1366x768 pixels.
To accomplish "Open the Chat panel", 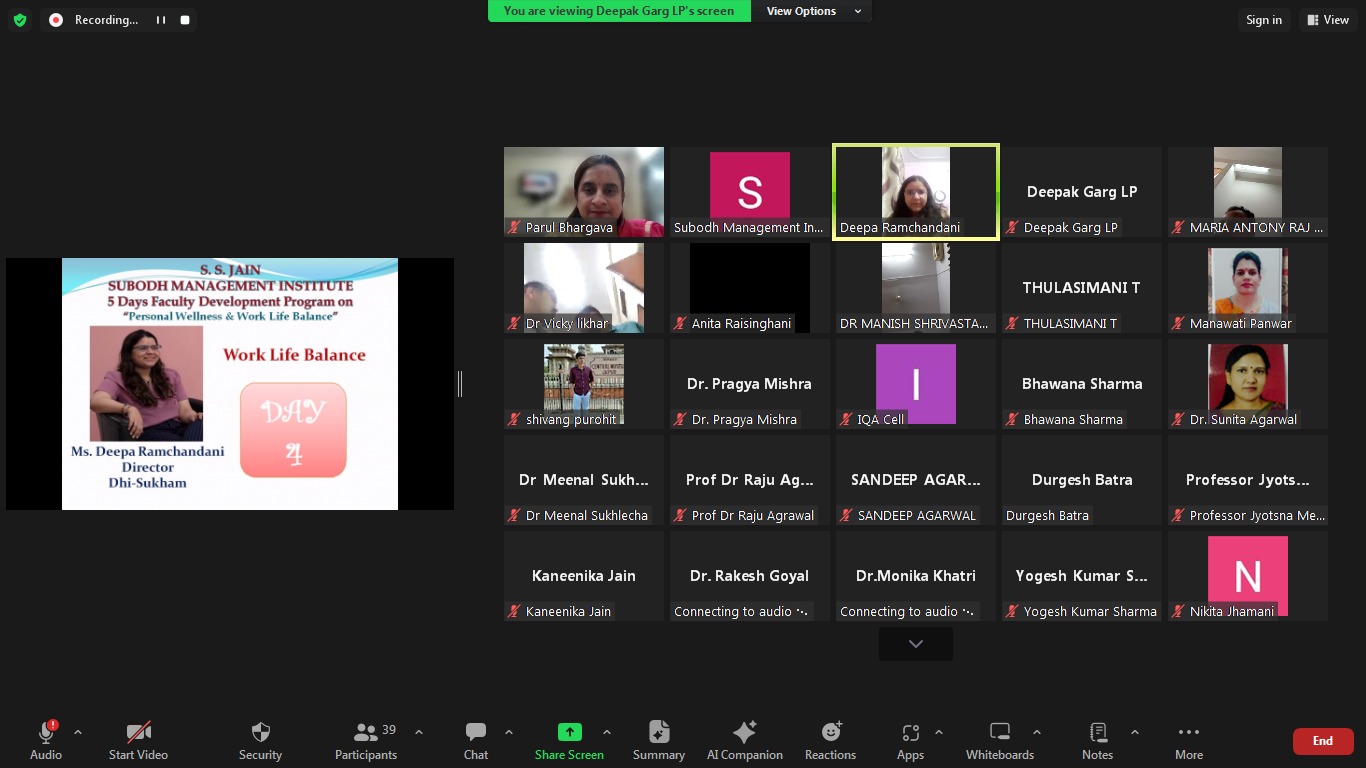I will tap(476, 740).
